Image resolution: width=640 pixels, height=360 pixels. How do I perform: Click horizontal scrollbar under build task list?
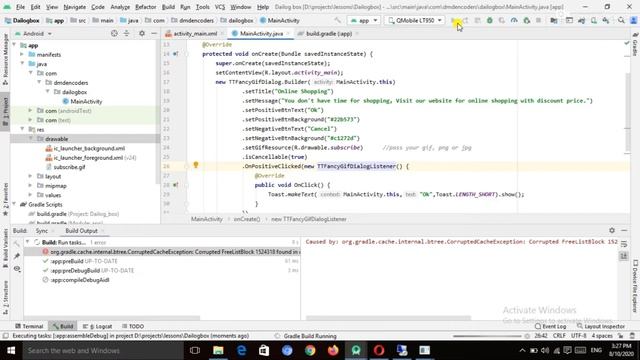(112, 318)
